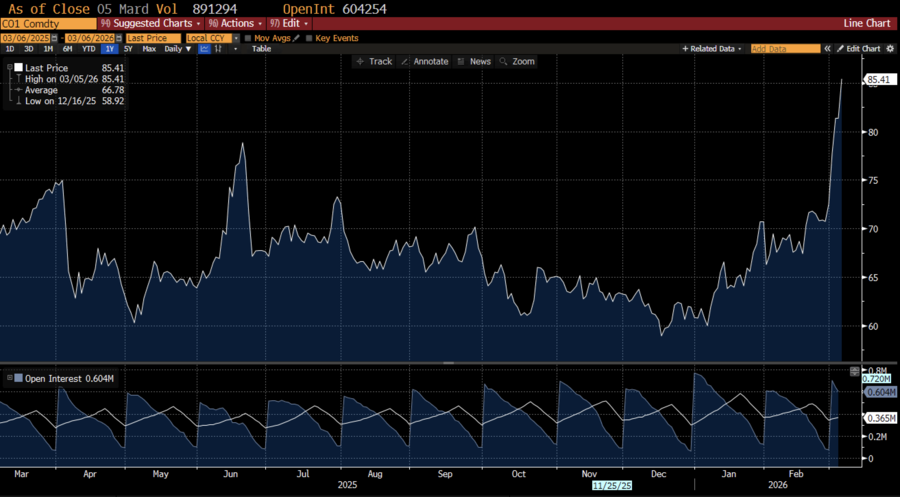Toggle the Key Events checkbox
900x497 pixels.
click(x=309, y=38)
